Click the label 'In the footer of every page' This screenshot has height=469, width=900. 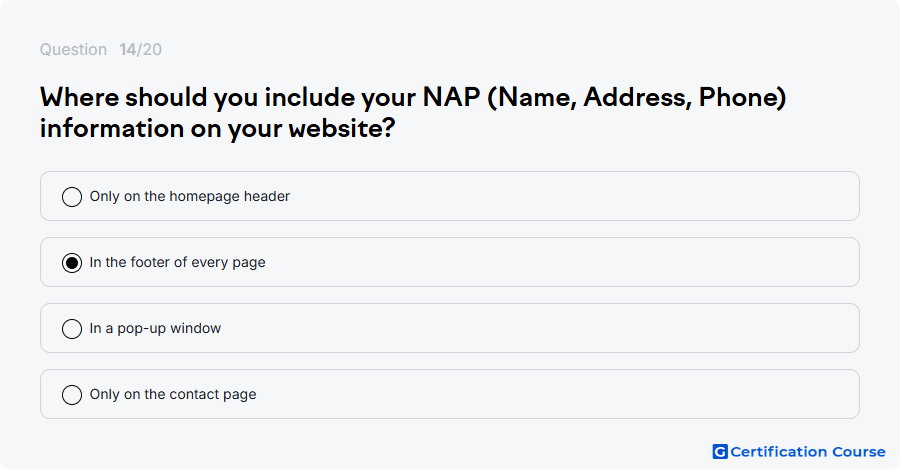177,262
